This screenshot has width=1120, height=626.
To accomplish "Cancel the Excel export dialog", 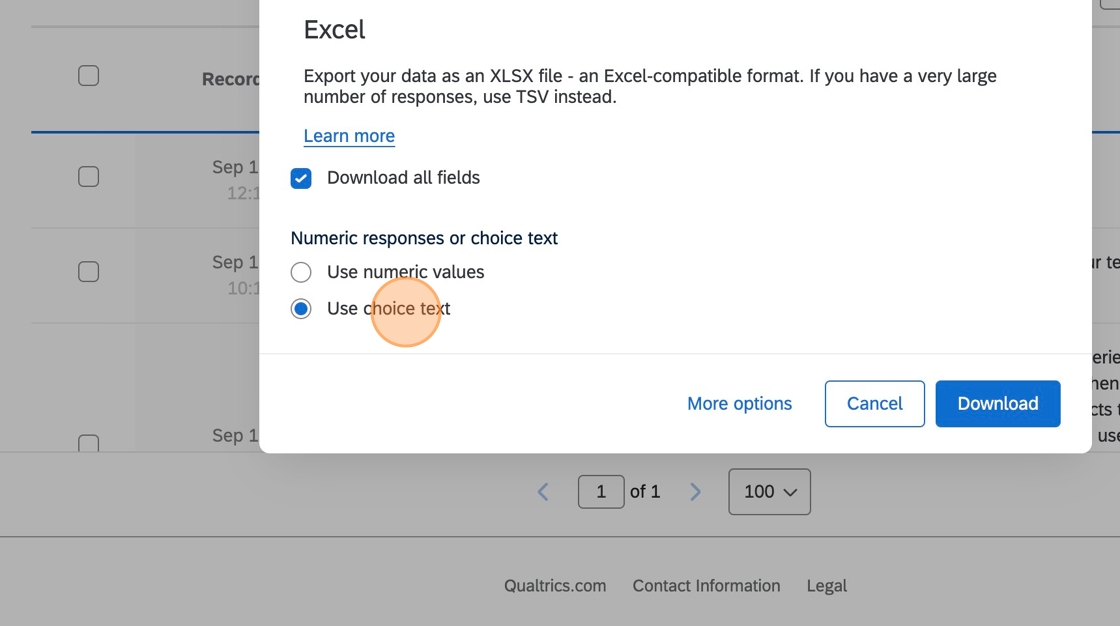I will click(874, 404).
